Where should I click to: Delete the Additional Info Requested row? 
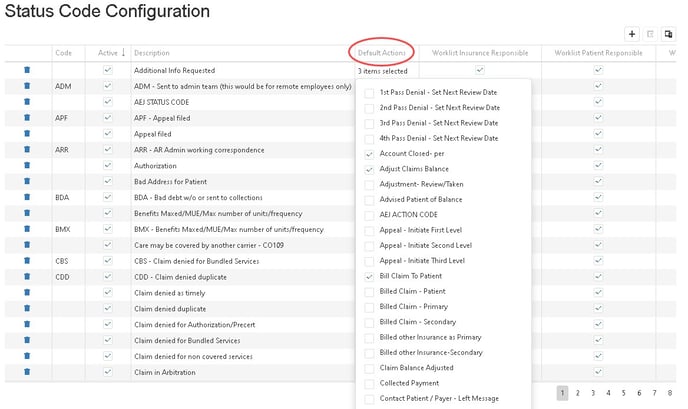(27, 71)
